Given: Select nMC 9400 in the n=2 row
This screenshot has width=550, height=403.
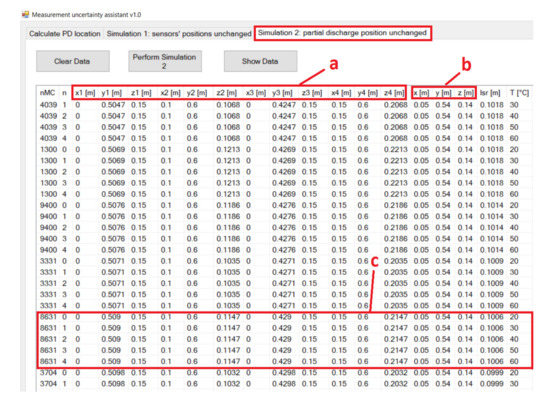Looking at the screenshot, I should tap(48, 228).
